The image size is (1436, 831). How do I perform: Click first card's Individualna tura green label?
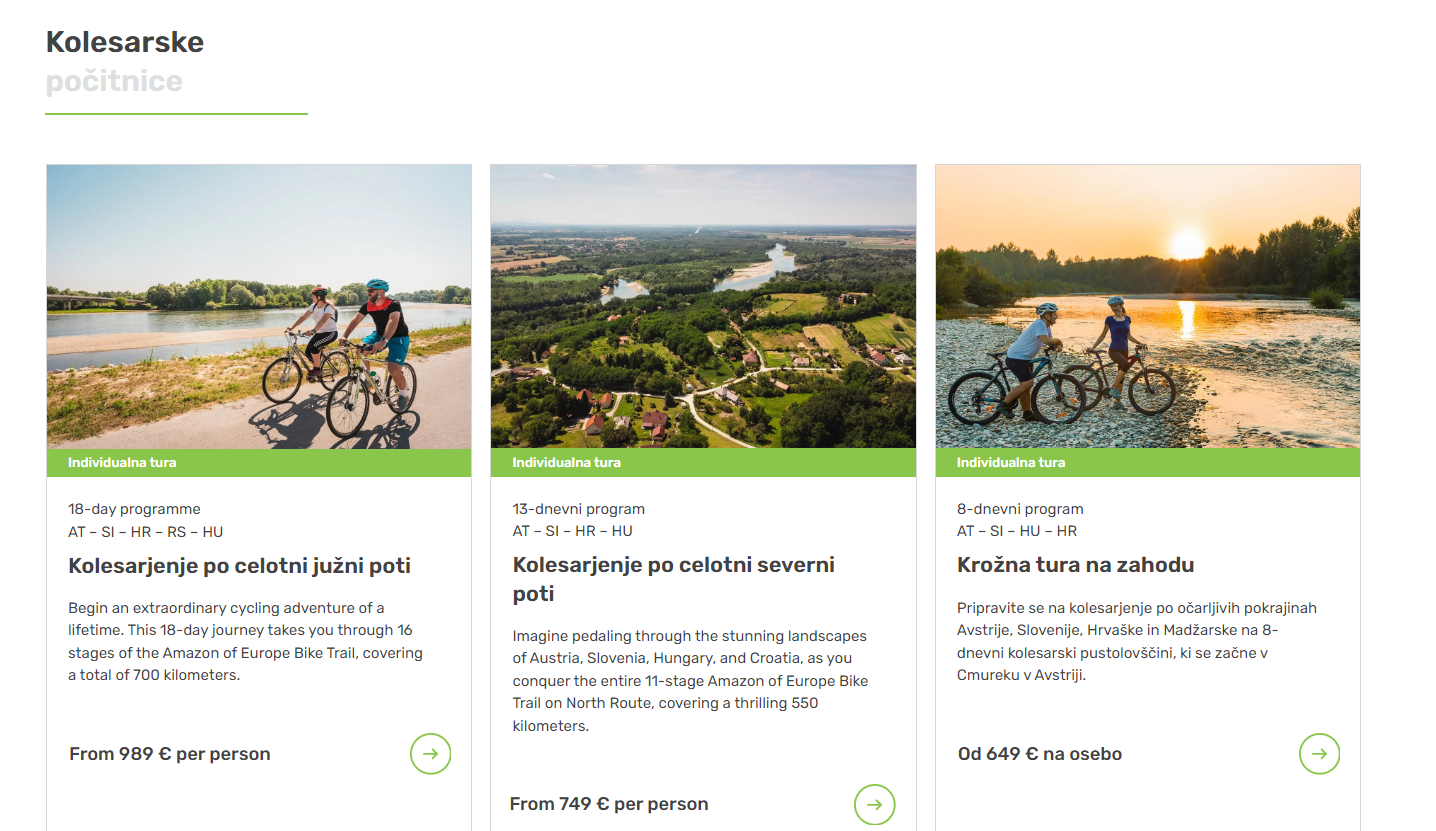tap(259, 463)
